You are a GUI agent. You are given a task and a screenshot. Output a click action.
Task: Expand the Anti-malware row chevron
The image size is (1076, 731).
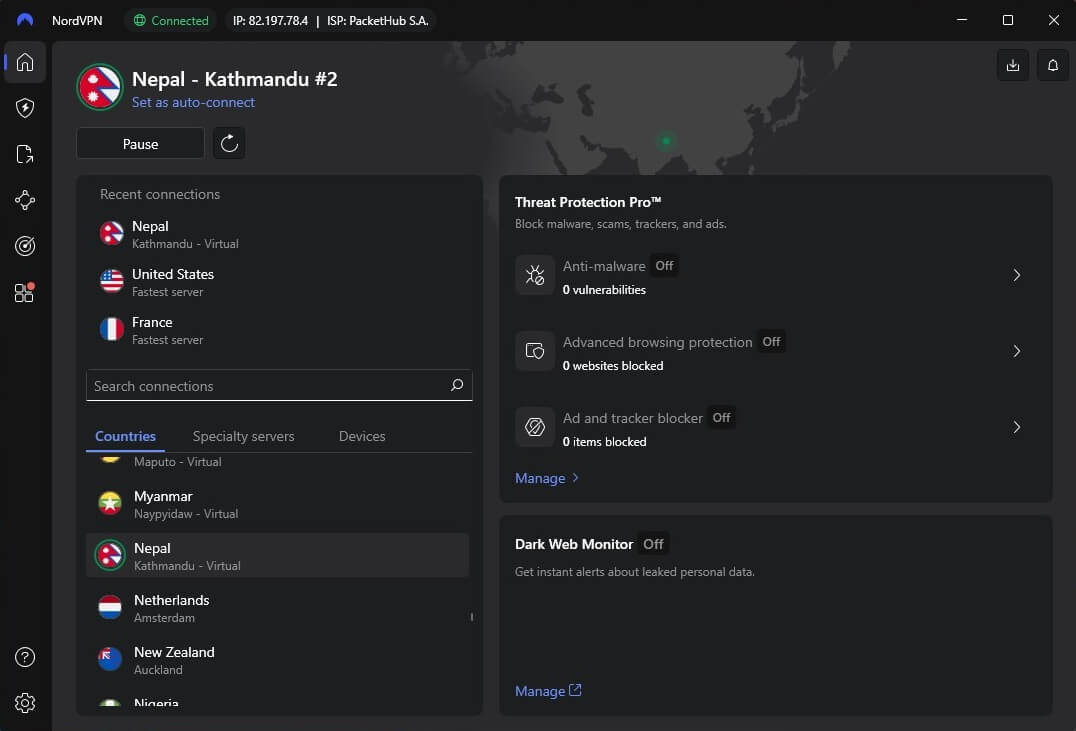(1016, 275)
